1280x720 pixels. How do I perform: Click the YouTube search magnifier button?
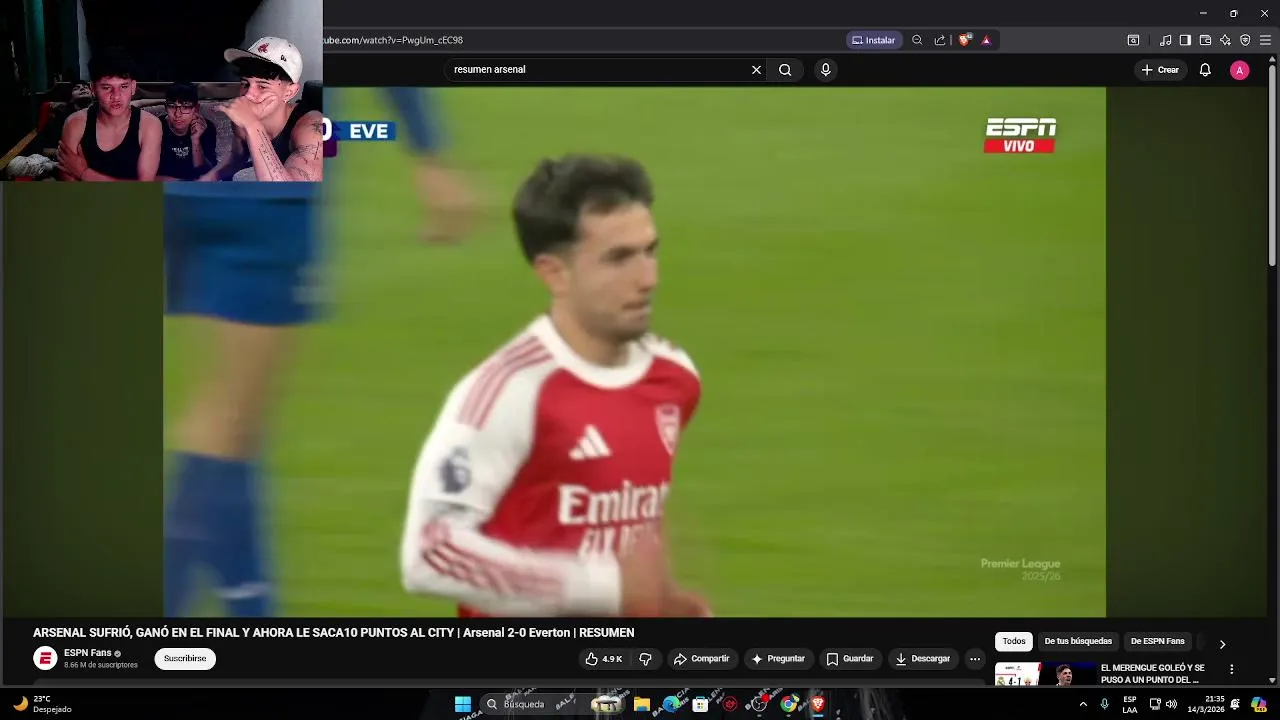click(785, 70)
